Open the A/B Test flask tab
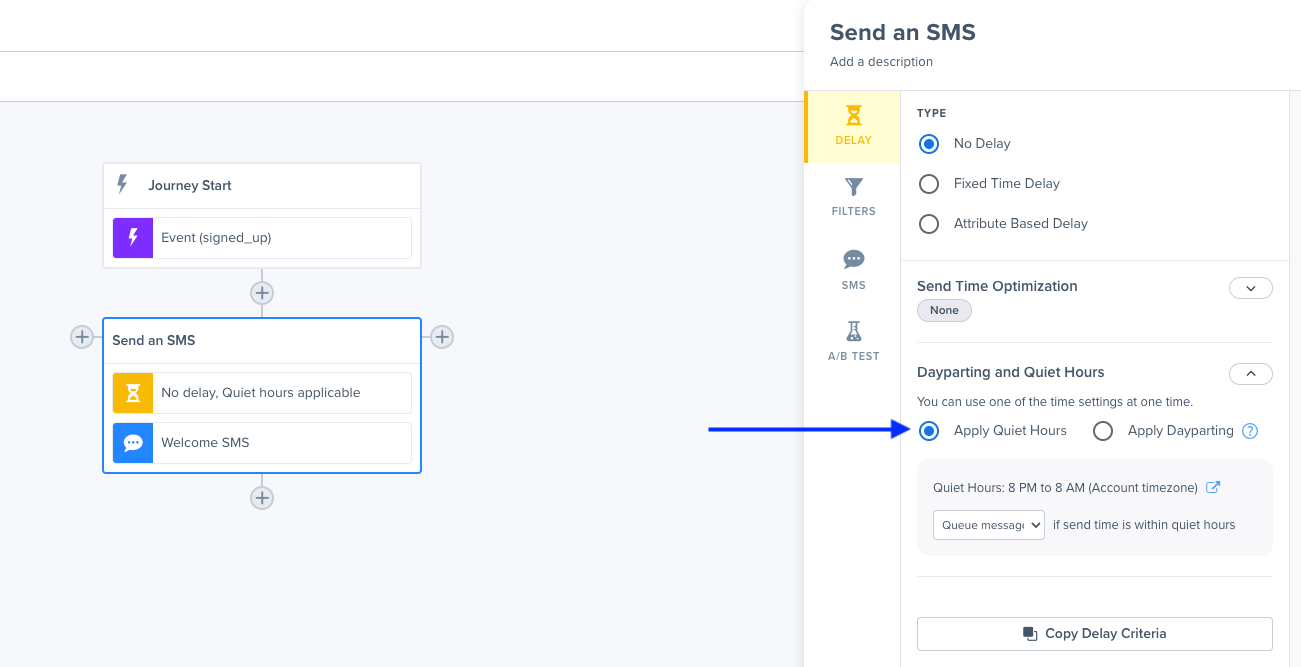 (853, 341)
